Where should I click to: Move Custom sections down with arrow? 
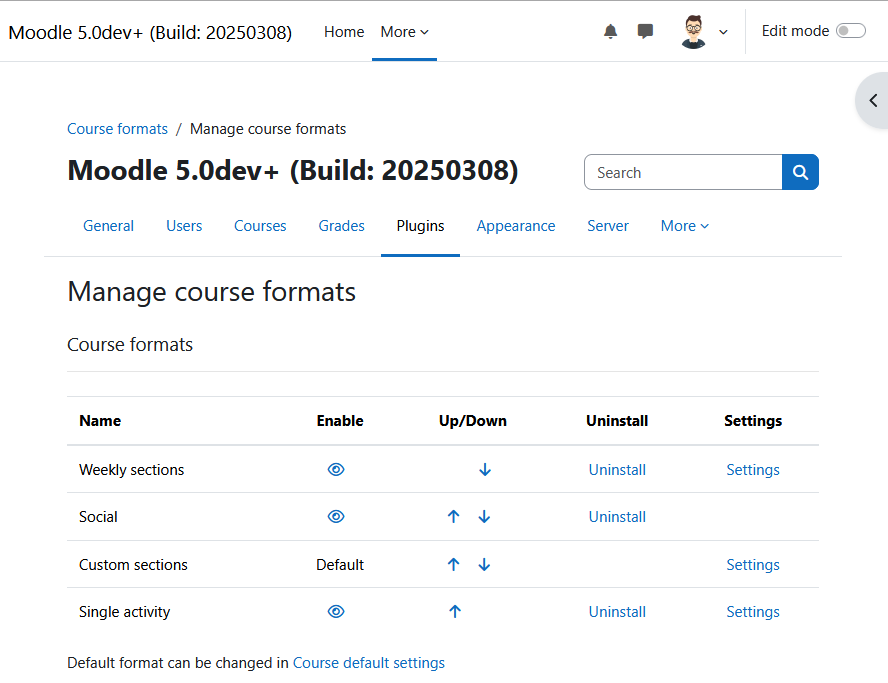(x=484, y=565)
